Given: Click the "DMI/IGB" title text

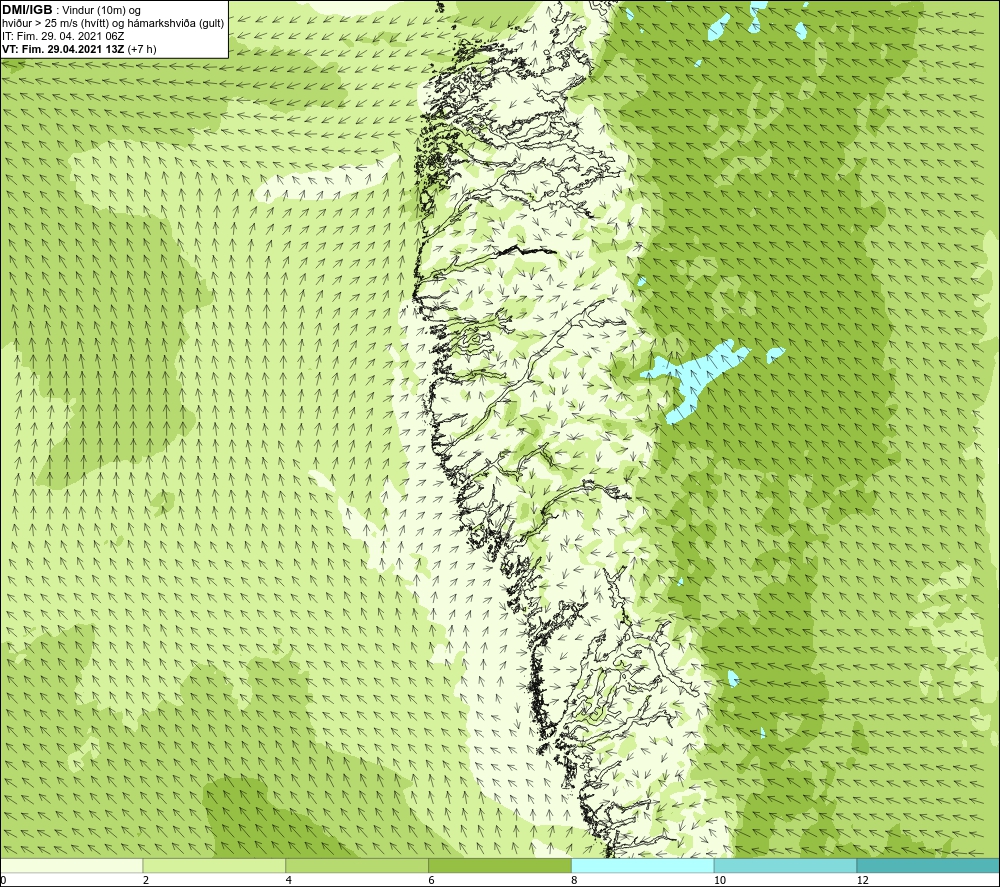Looking at the screenshot, I should coord(27,10).
